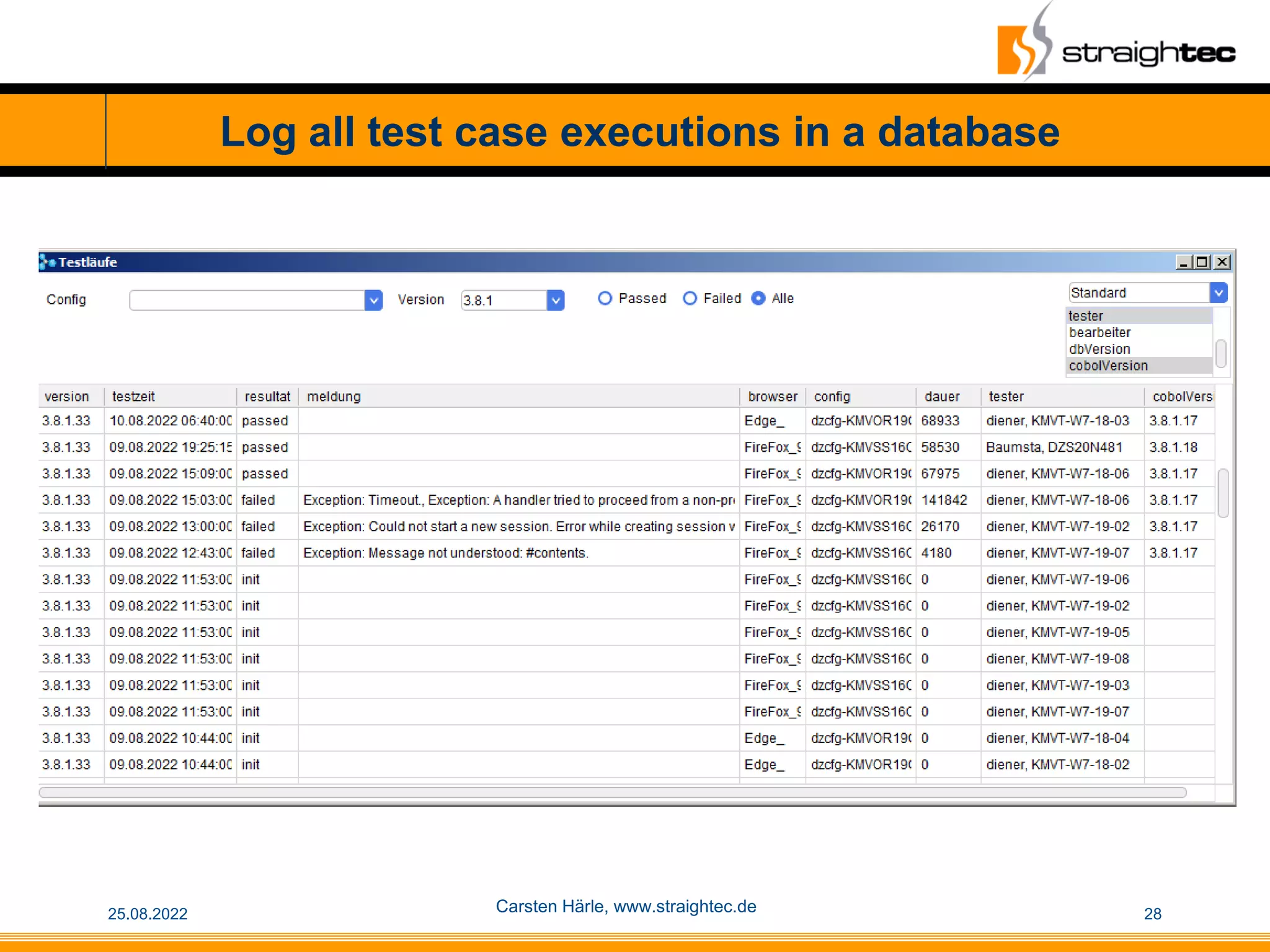Click the testzeit 09.08.2022 12:43:00
The height and width of the screenshot is (952, 1270).
pyautogui.click(x=171, y=553)
